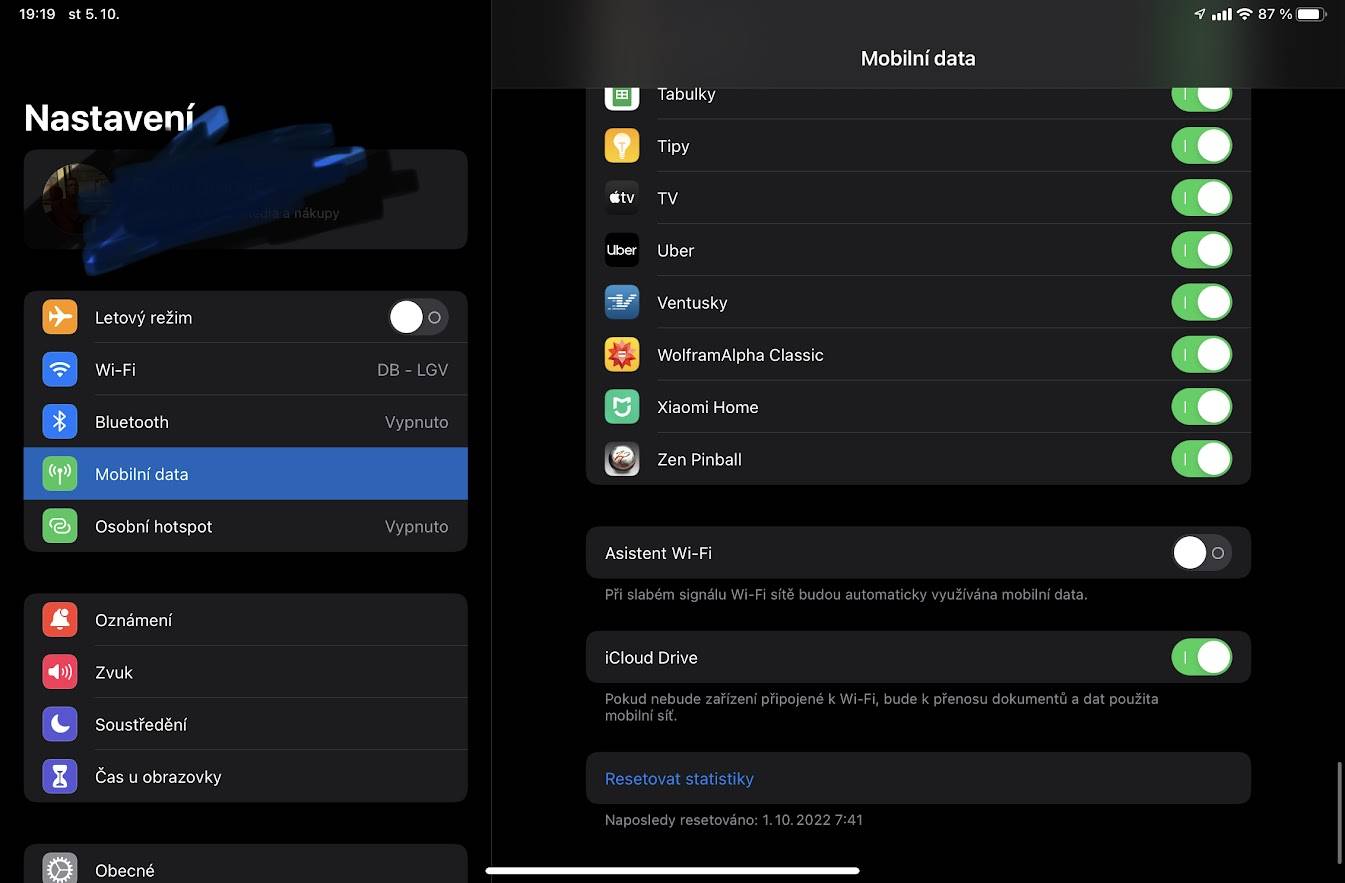
Task: Tap Bluetooth Vypnuto status text
Action: point(416,422)
